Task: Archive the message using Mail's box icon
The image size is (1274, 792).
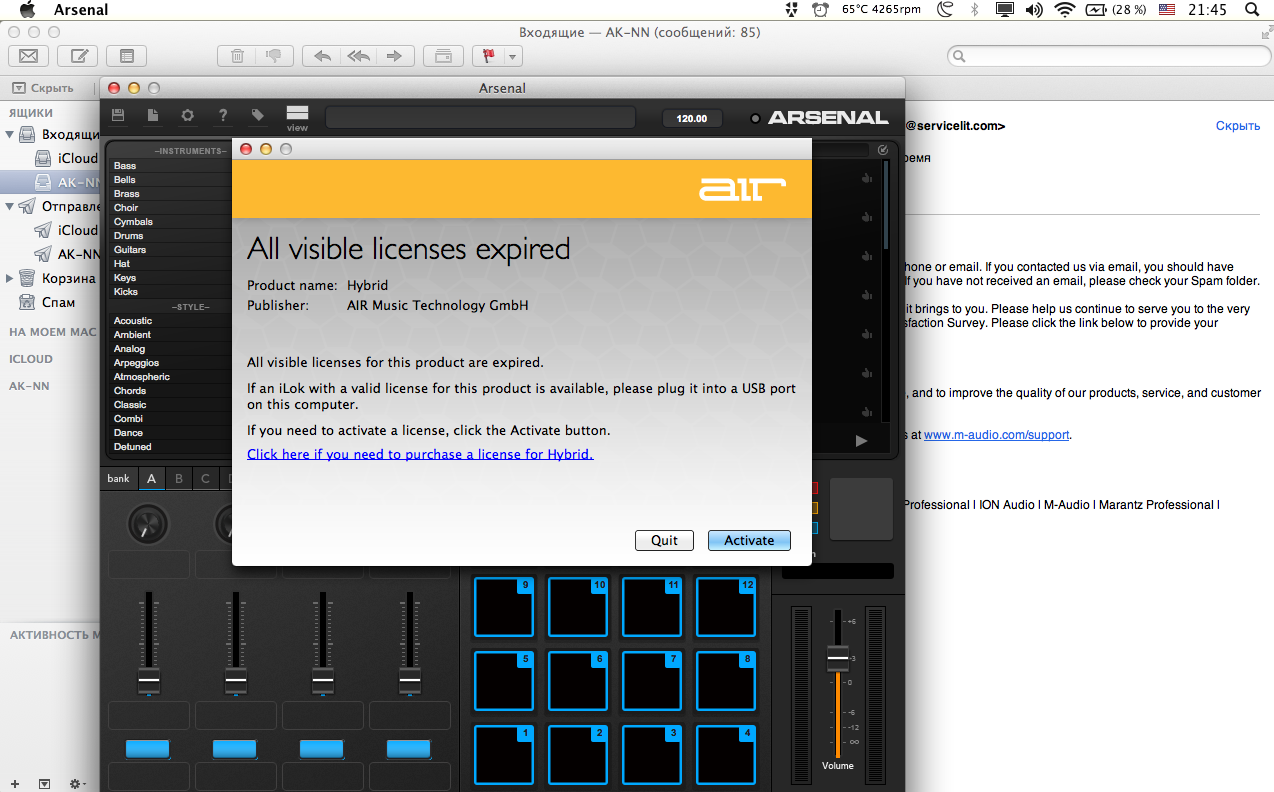Action: pos(443,56)
